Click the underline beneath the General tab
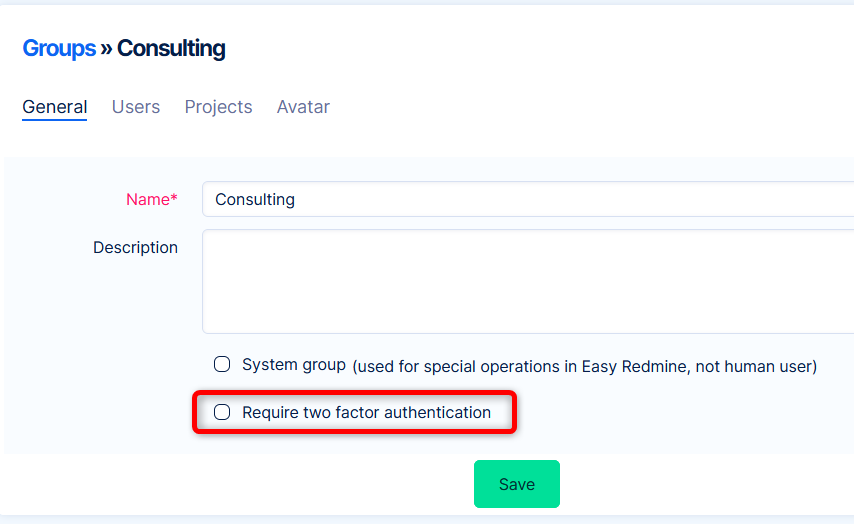Viewport: 854px width, 524px height. click(x=55, y=120)
